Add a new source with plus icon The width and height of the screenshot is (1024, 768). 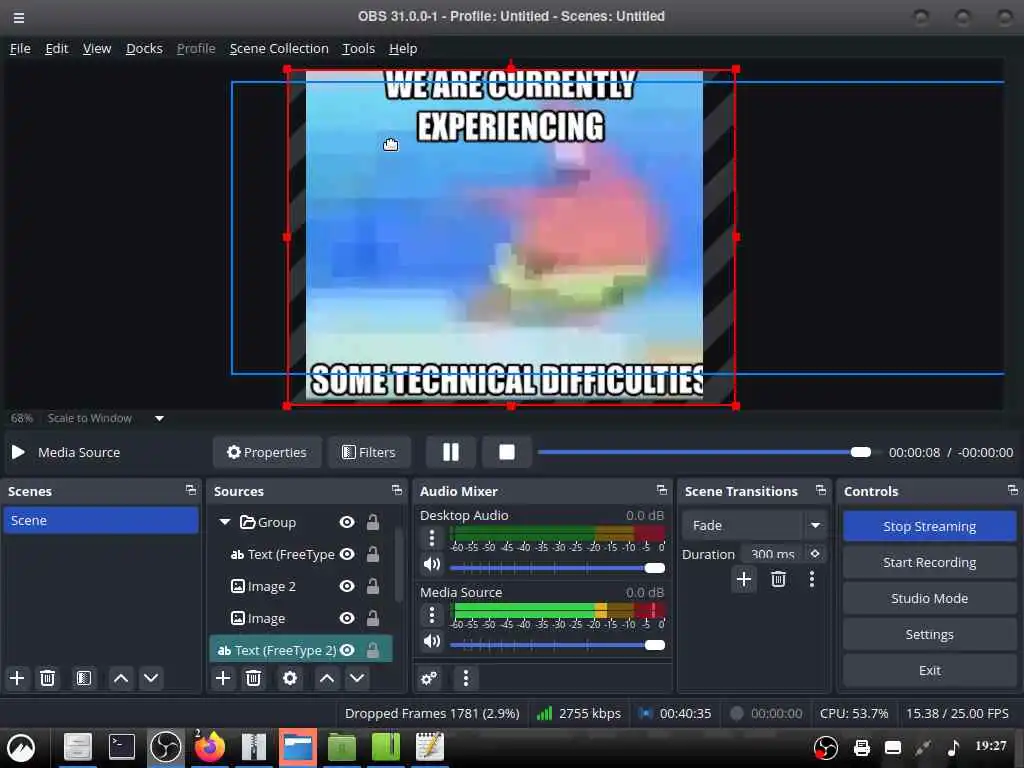(223, 678)
